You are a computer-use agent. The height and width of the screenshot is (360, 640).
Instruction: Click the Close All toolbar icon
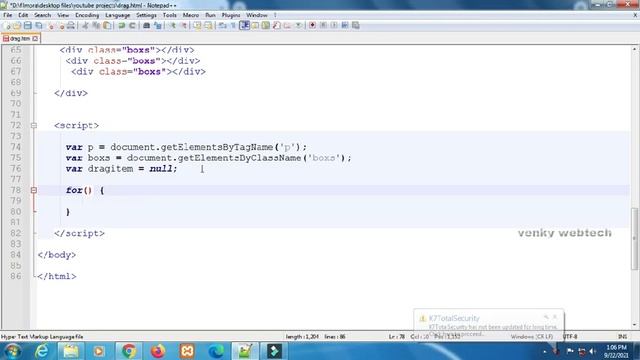pyautogui.click(x=61, y=26)
